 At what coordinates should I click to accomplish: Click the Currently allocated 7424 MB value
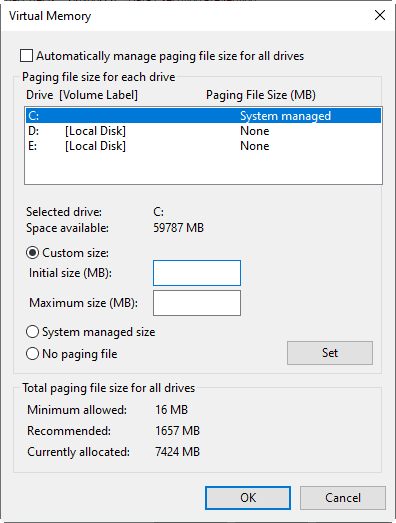tap(177, 452)
